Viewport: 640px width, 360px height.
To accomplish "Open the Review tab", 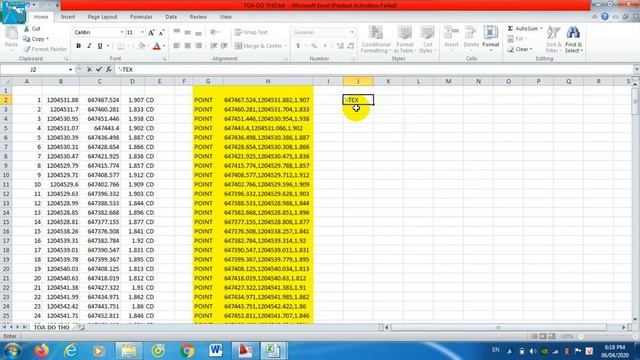I will click(x=198, y=17).
